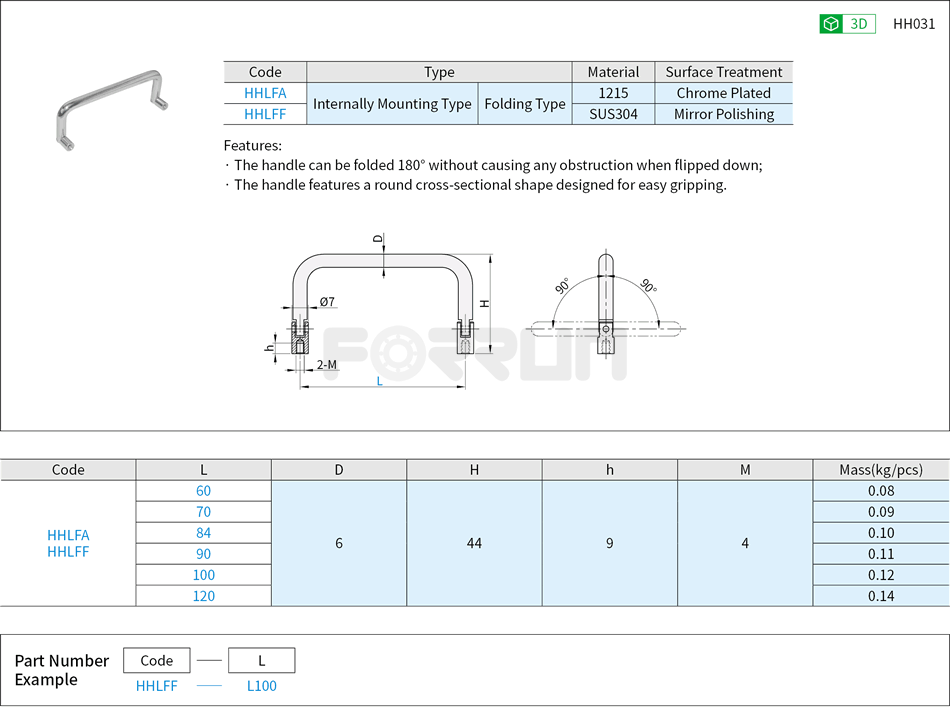Click the H dimension value 44

(475, 544)
